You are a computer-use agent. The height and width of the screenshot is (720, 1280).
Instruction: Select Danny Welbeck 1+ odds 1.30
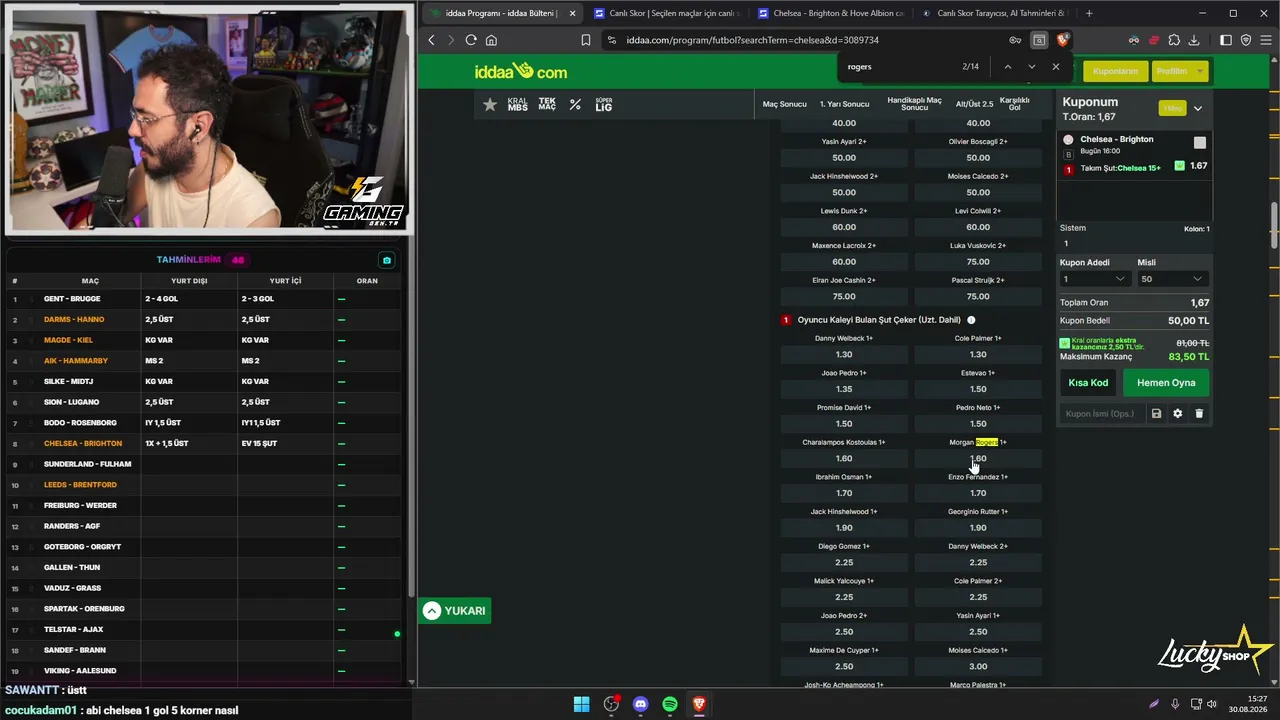pyautogui.click(x=844, y=355)
